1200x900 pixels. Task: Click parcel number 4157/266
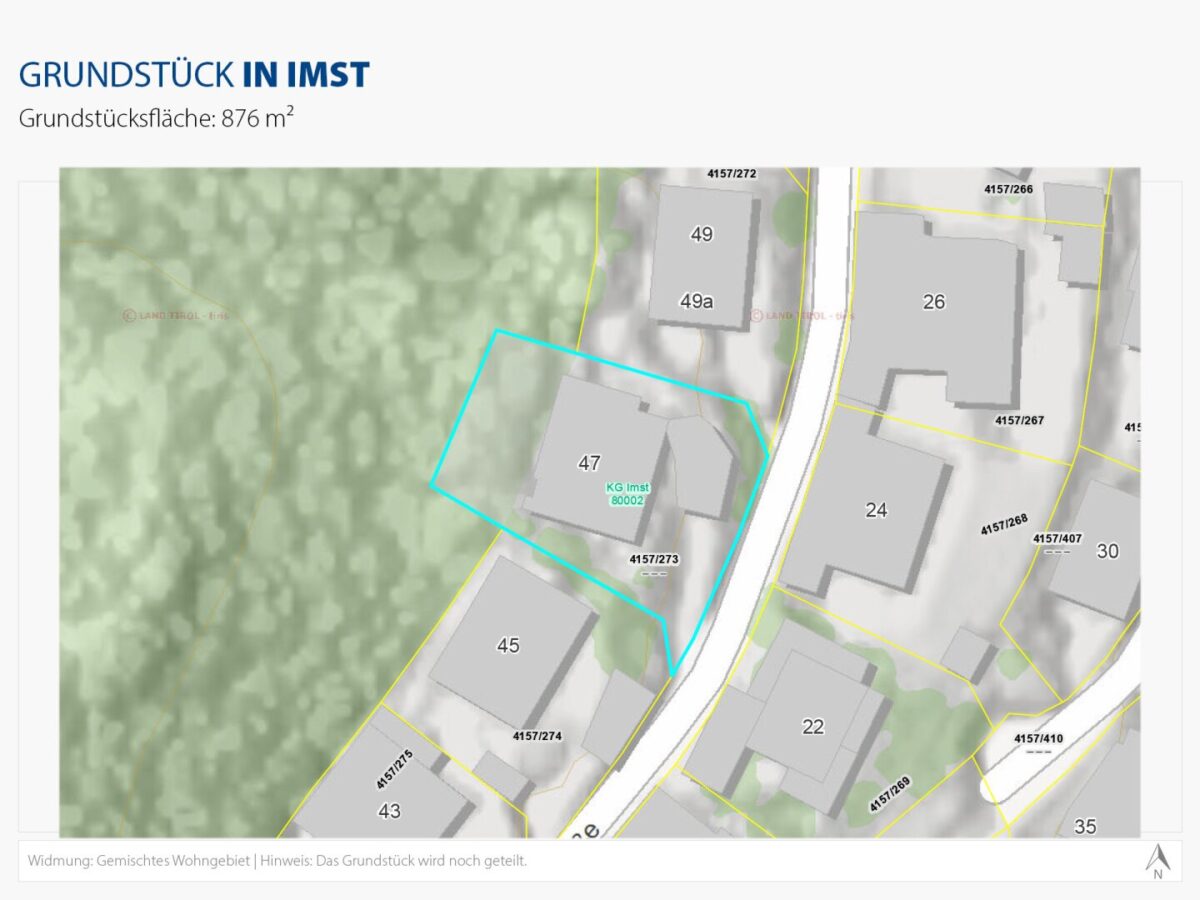click(x=1008, y=188)
